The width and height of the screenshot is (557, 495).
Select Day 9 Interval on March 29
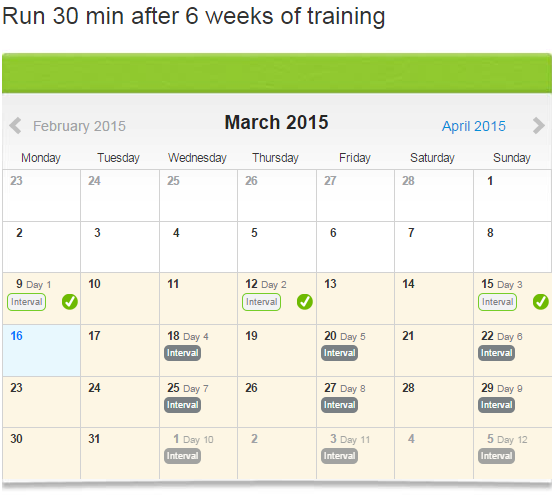[496, 405]
